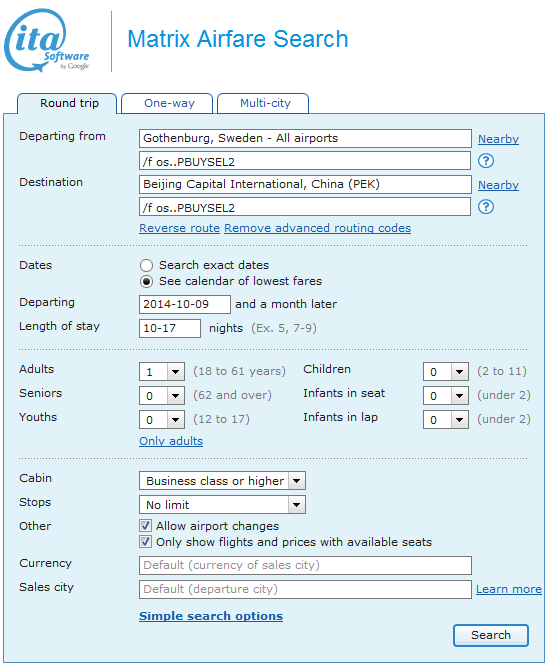
Task: Expand the Adults count dropdown
Action: point(162,372)
